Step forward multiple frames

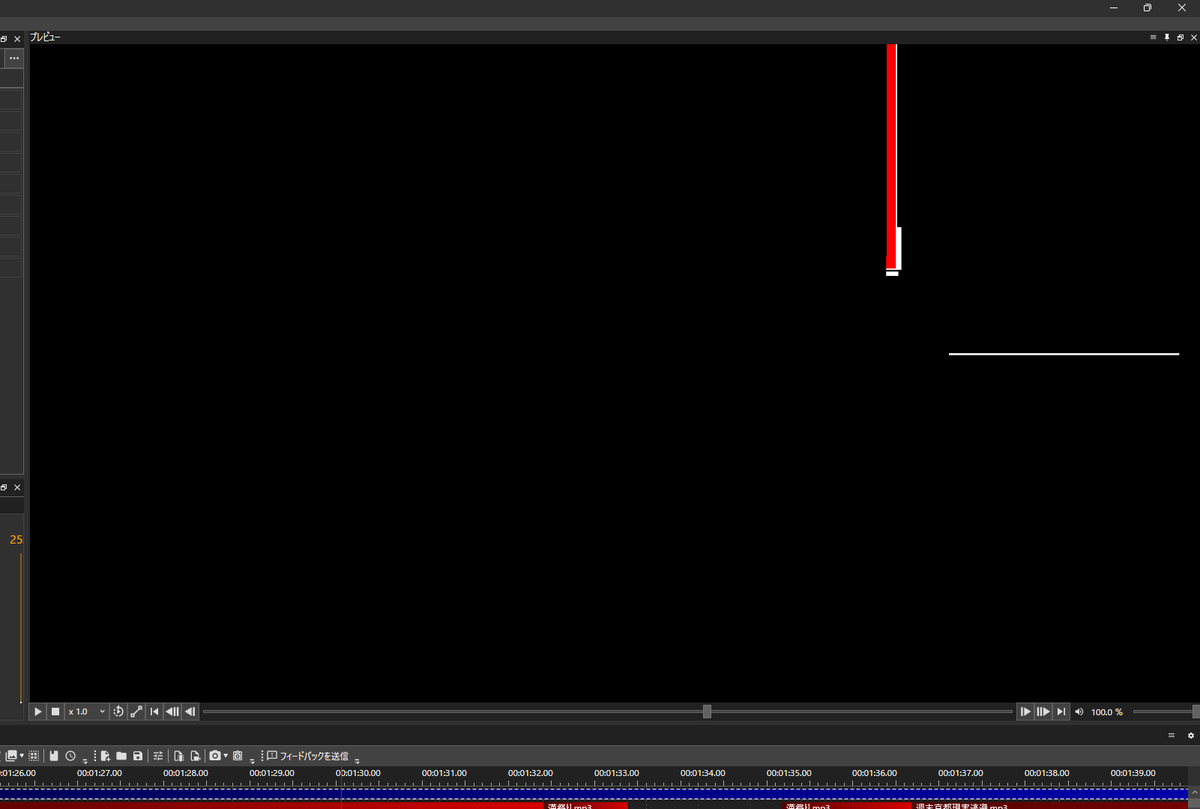(1043, 712)
